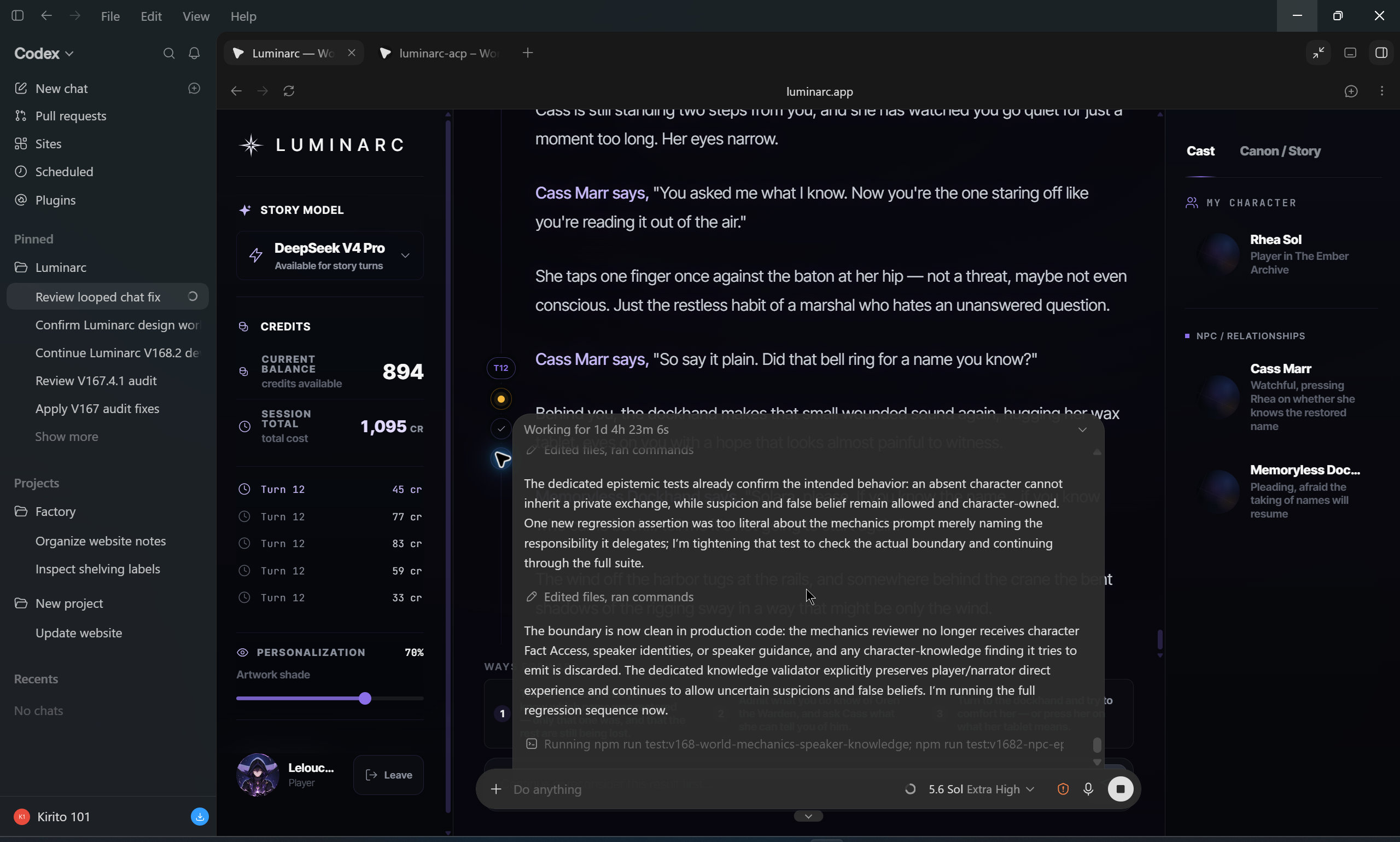Open the search icon beside Codex
This screenshot has height=842, width=1400.
(x=168, y=53)
